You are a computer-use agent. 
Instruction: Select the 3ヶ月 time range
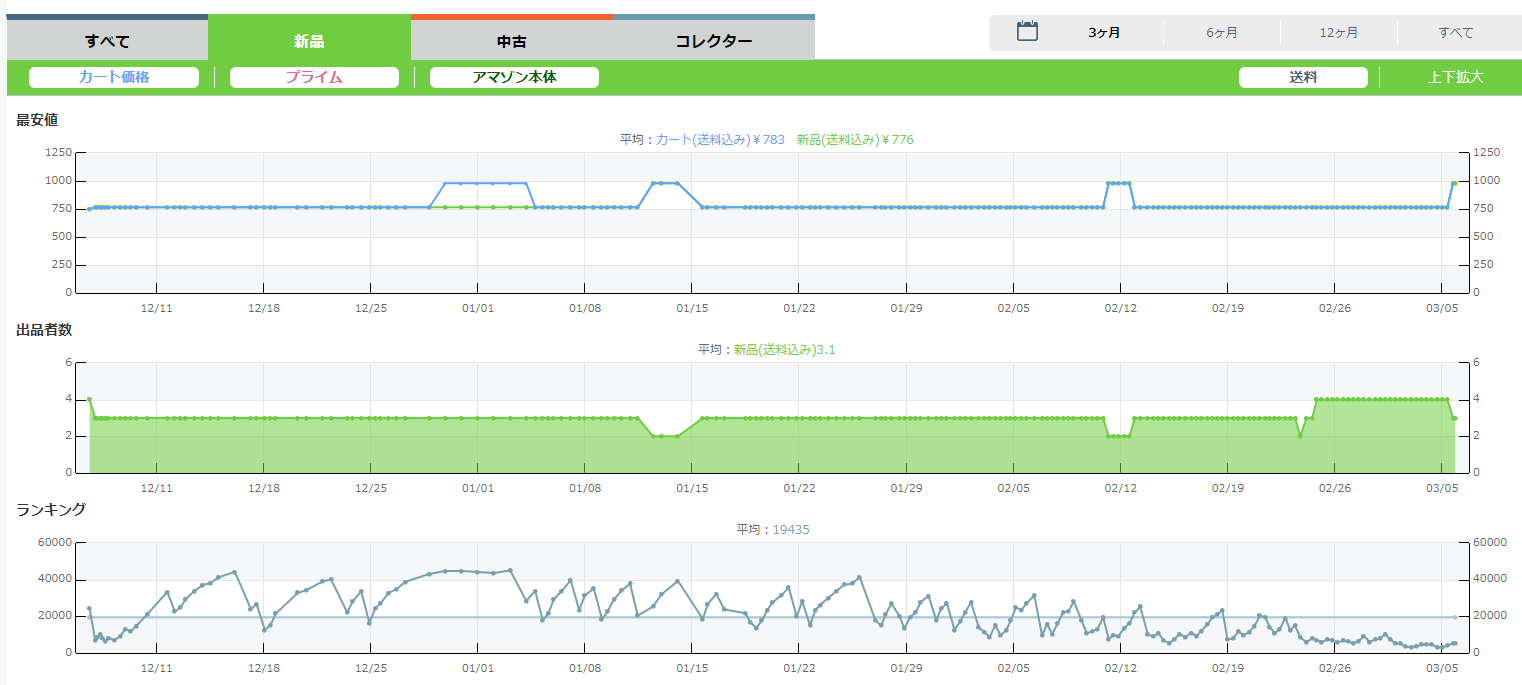click(1104, 33)
